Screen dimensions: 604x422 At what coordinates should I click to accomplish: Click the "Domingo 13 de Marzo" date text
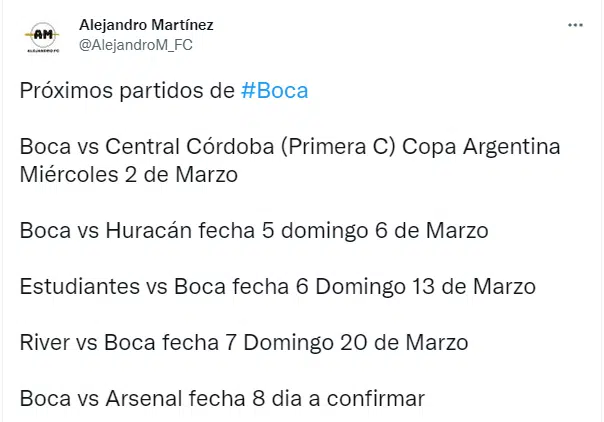click(x=428, y=287)
